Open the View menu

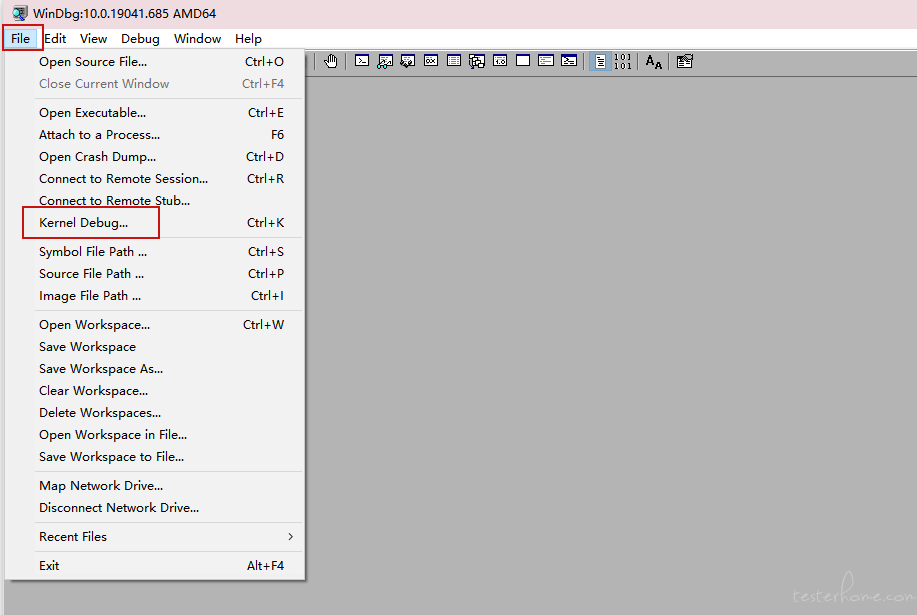point(94,39)
